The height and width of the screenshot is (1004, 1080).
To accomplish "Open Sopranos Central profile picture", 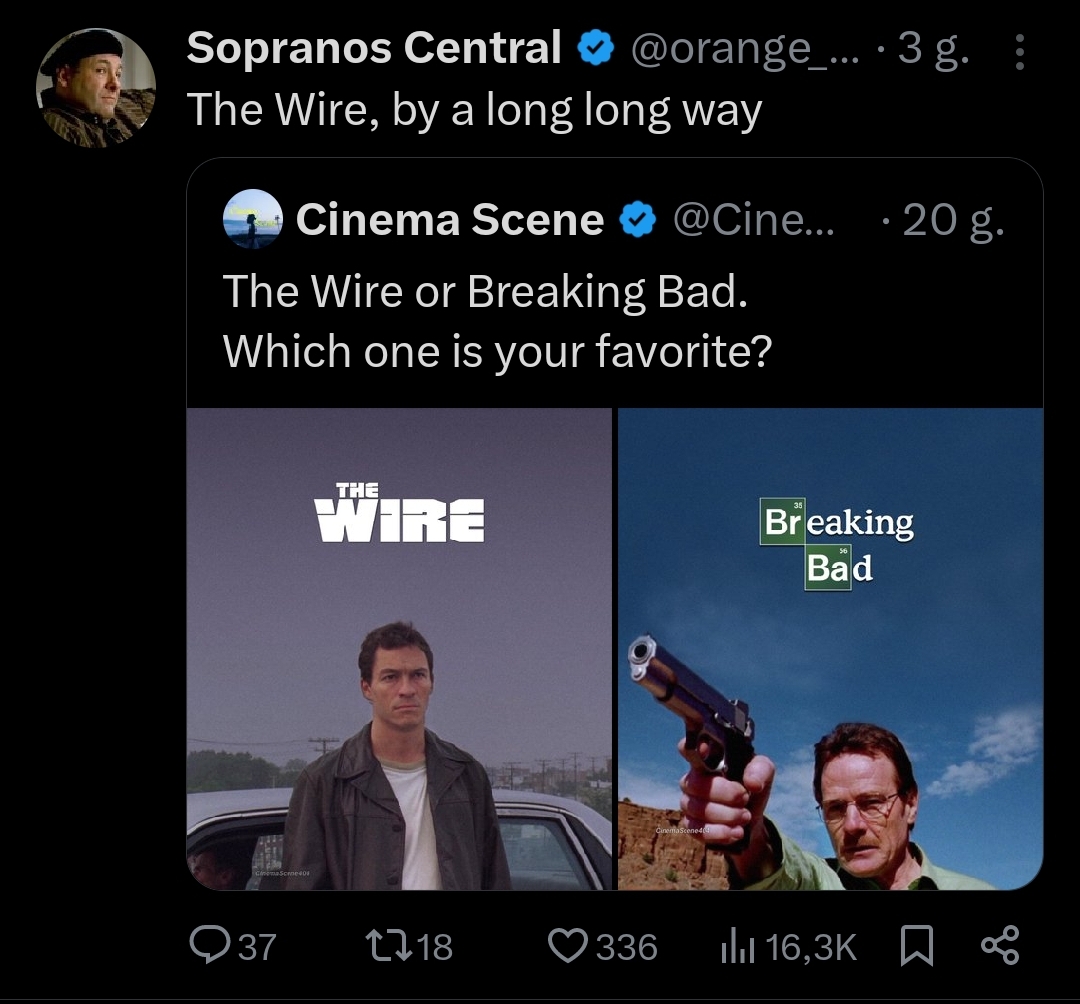I will (96, 88).
